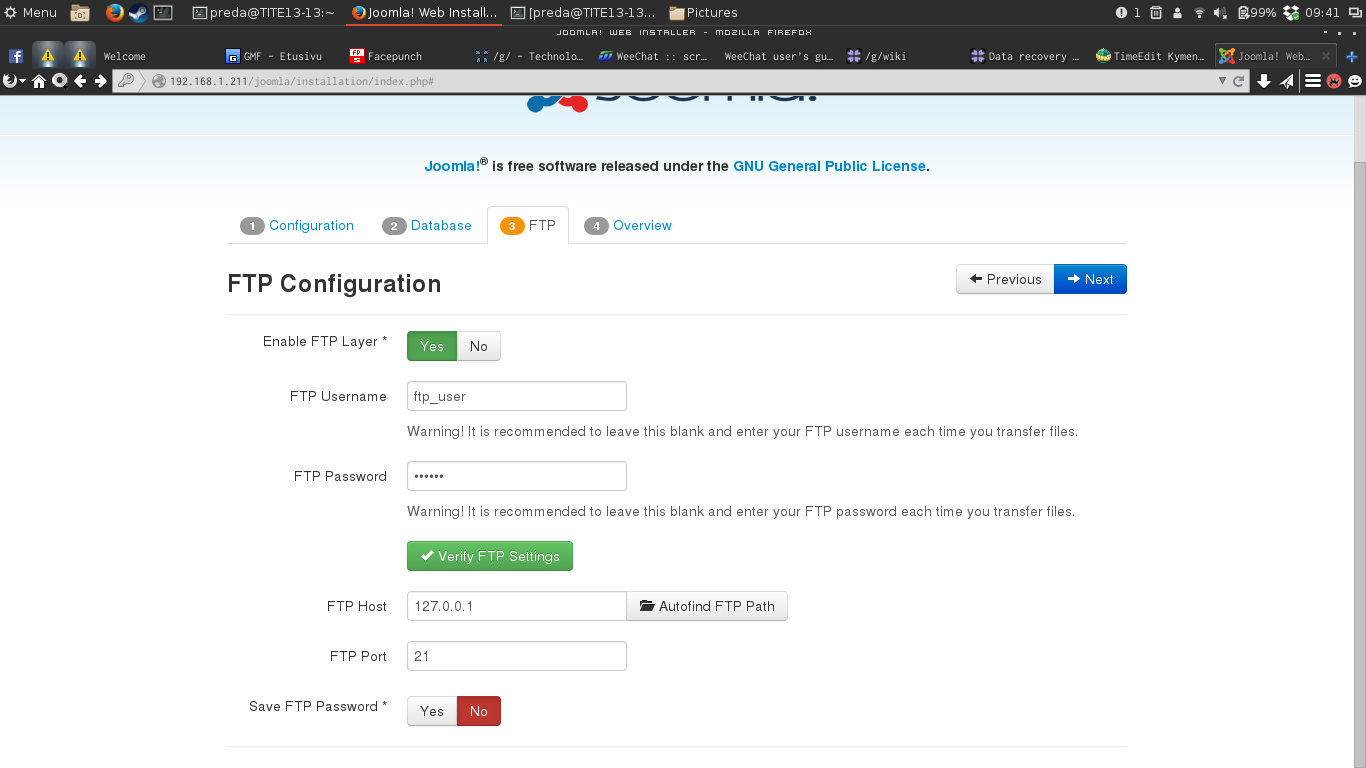
Task: Click the globe site identity icon
Action: click(x=159, y=81)
